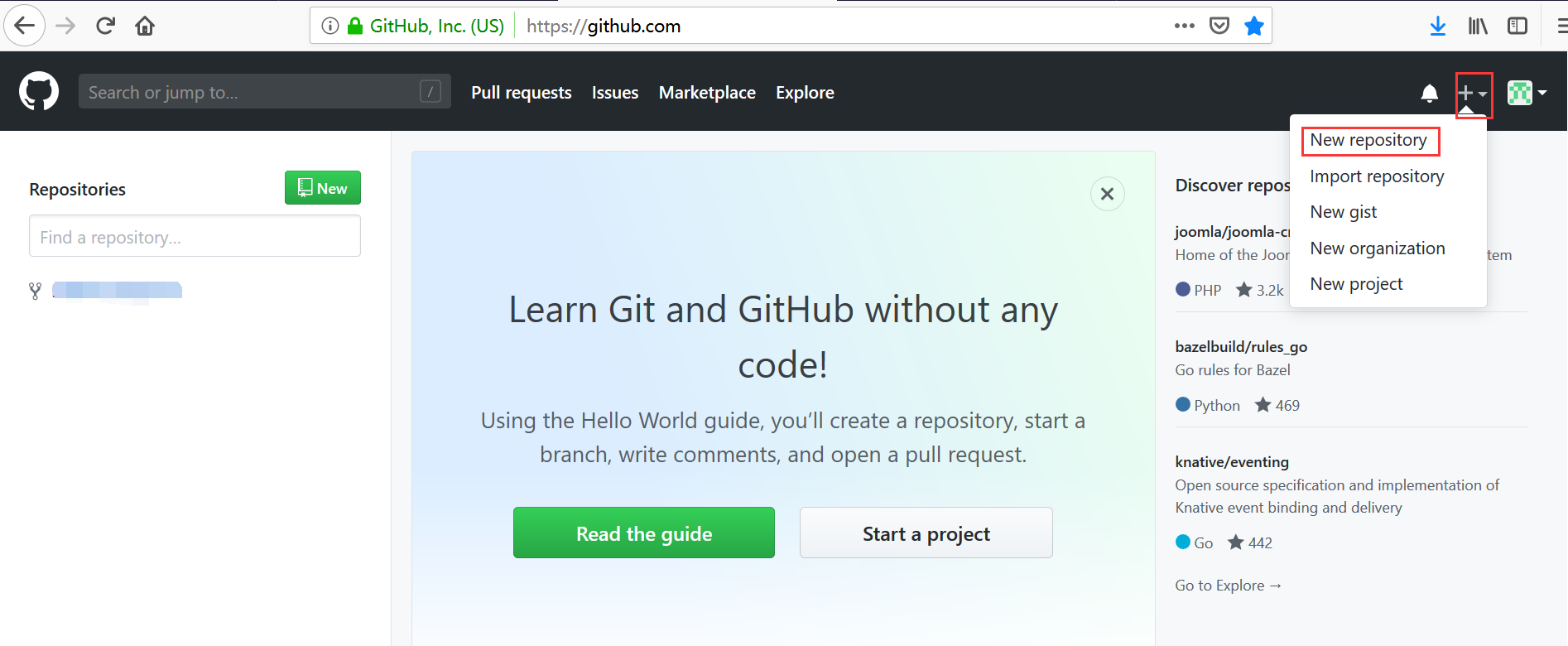Click the GitHub, Inc. (US) identity label
The width and height of the screenshot is (1568, 646).
click(437, 26)
